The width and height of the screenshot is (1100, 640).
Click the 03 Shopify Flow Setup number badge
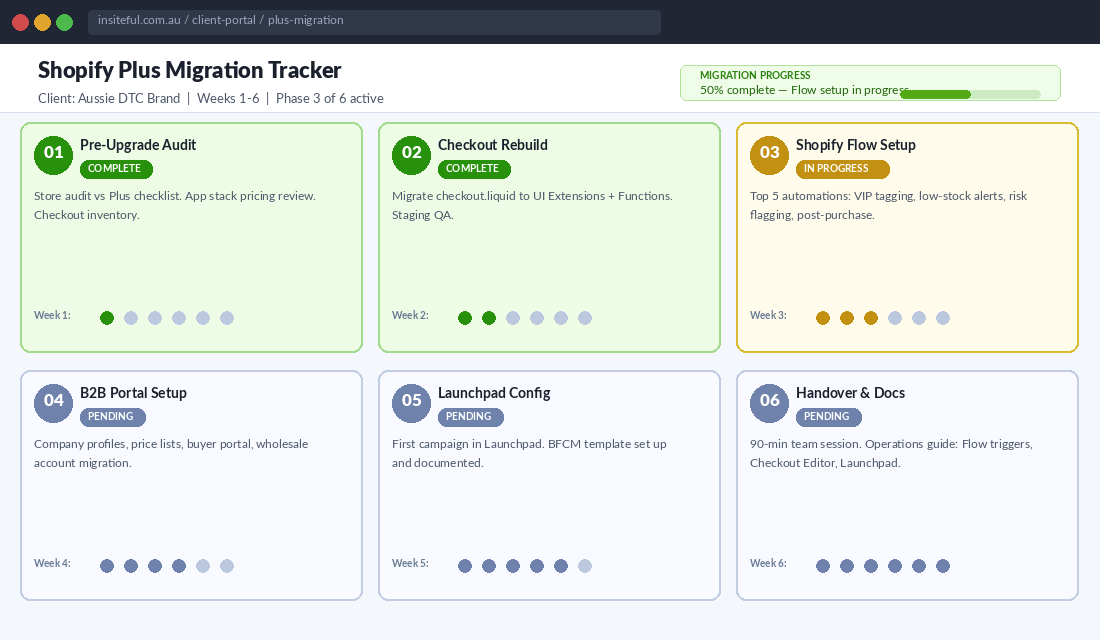tap(769, 155)
